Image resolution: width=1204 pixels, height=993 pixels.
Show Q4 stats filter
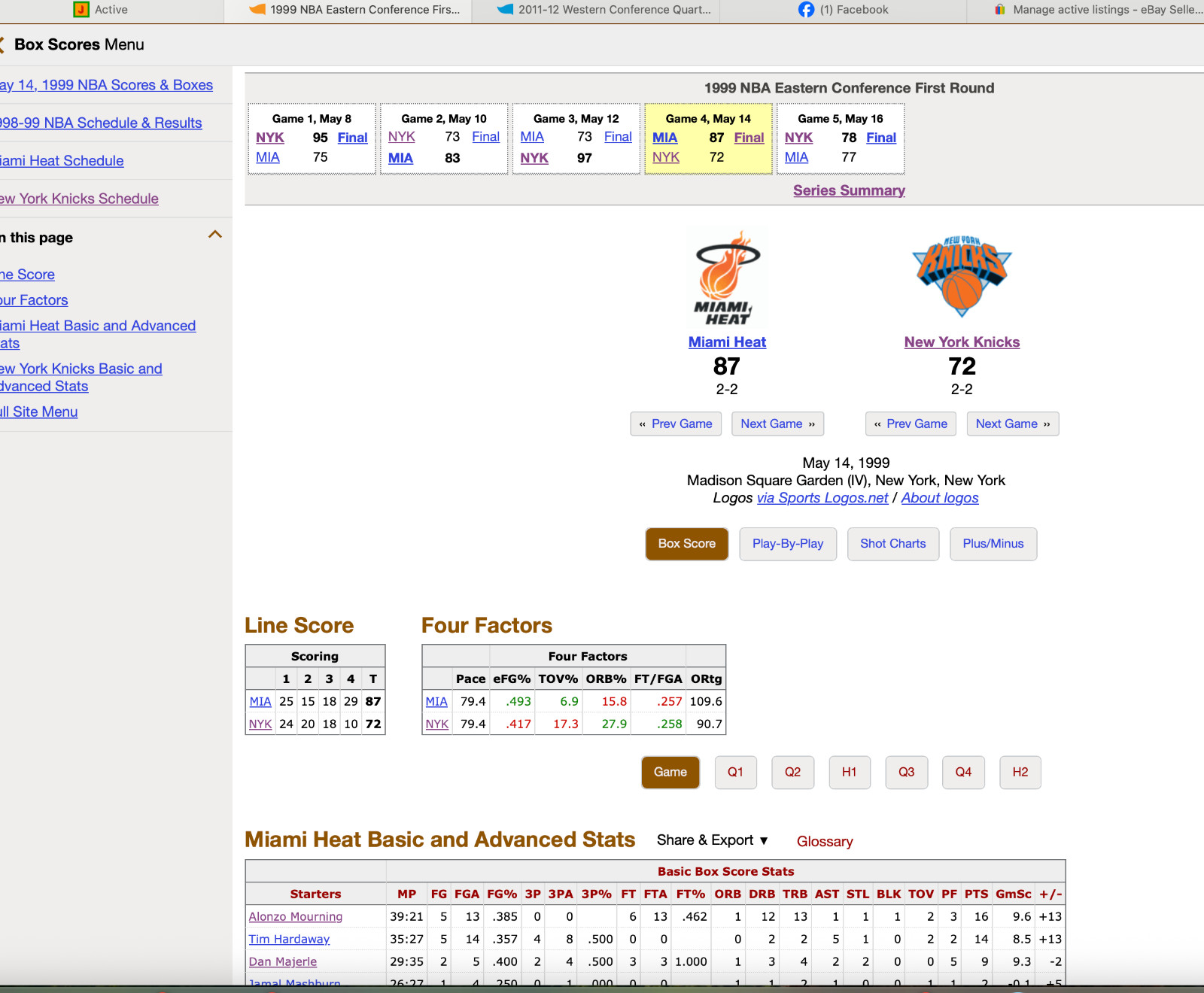coord(963,773)
